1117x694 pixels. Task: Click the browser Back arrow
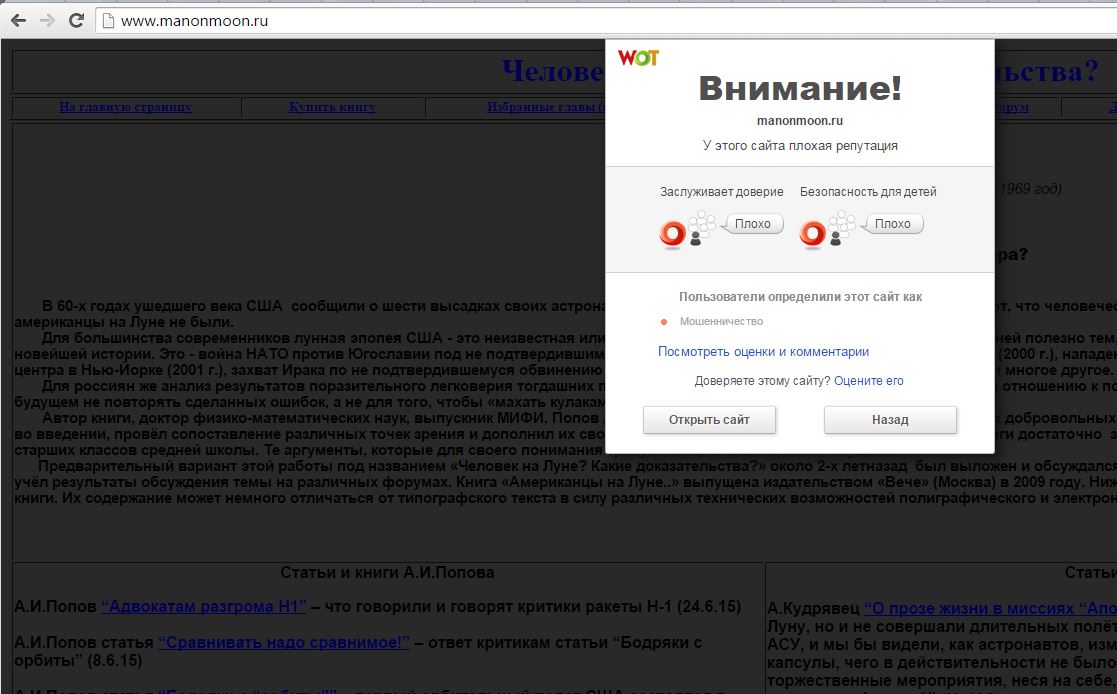pyautogui.click(x=19, y=21)
